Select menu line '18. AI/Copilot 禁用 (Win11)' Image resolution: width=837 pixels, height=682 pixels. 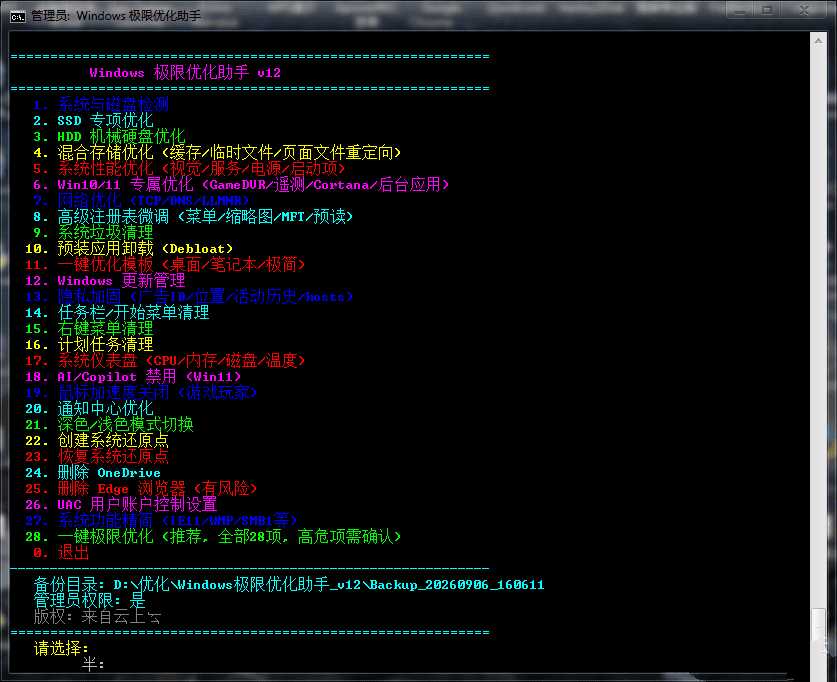pos(133,377)
